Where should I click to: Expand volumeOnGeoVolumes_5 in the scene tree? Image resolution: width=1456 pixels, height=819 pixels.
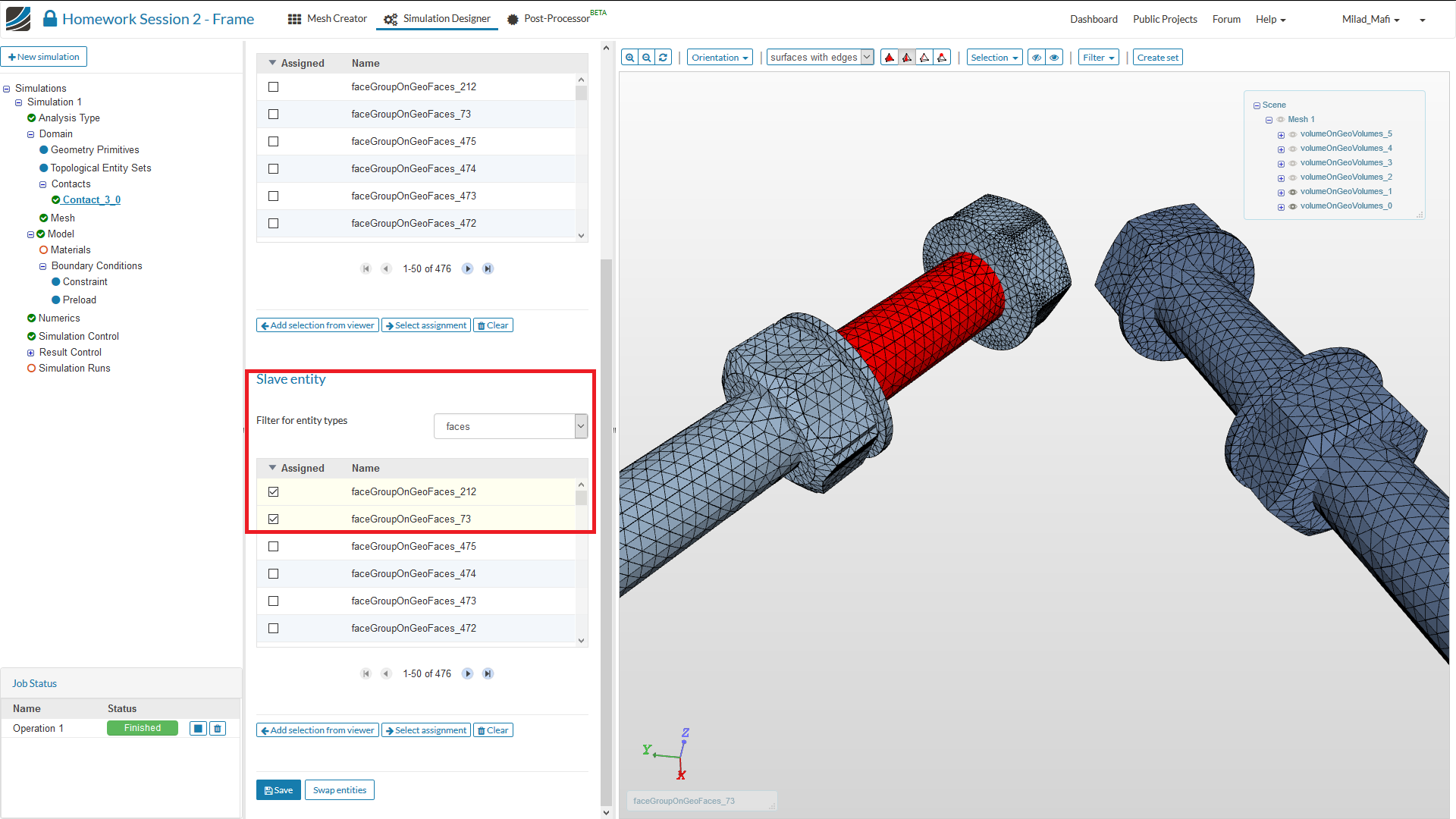coord(1281,135)
